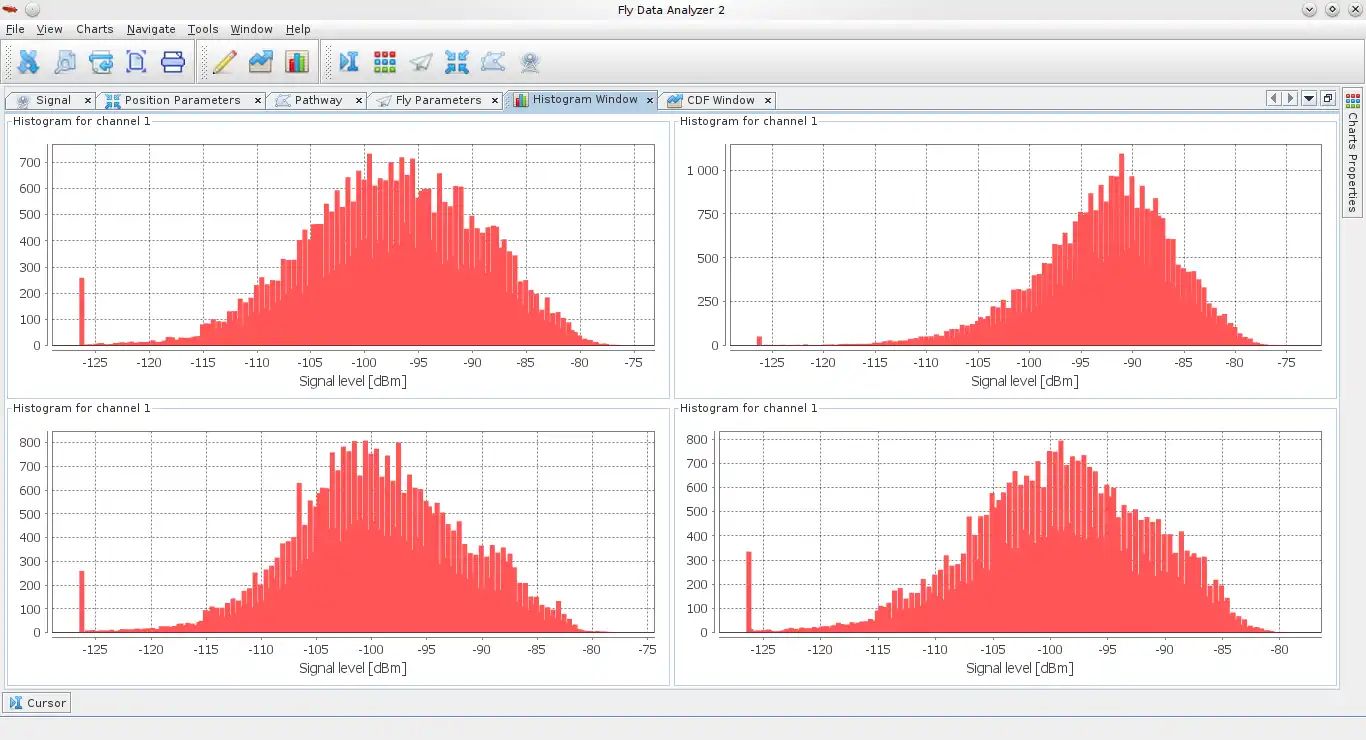Click the inward arrows position toolbar icon
The image size is (1366, 740).
coord(457,62)
